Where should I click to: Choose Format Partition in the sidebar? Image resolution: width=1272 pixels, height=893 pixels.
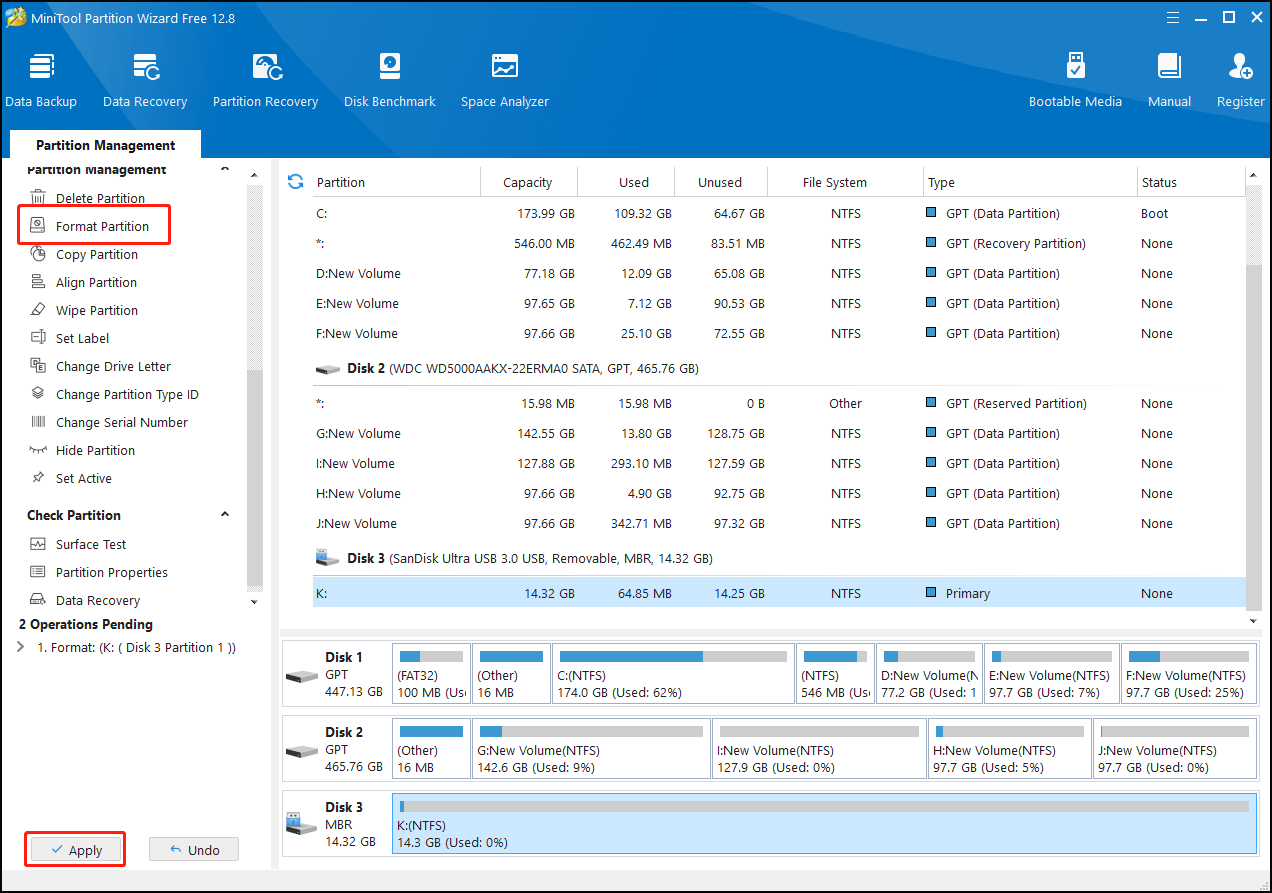pyautogui.click(x=102, y=226)
